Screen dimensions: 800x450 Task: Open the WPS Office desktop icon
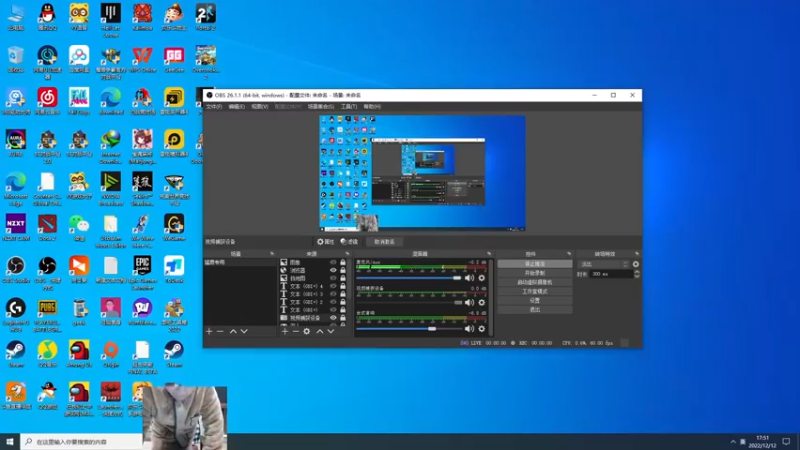pyautogui.click(x=142, y=59)
